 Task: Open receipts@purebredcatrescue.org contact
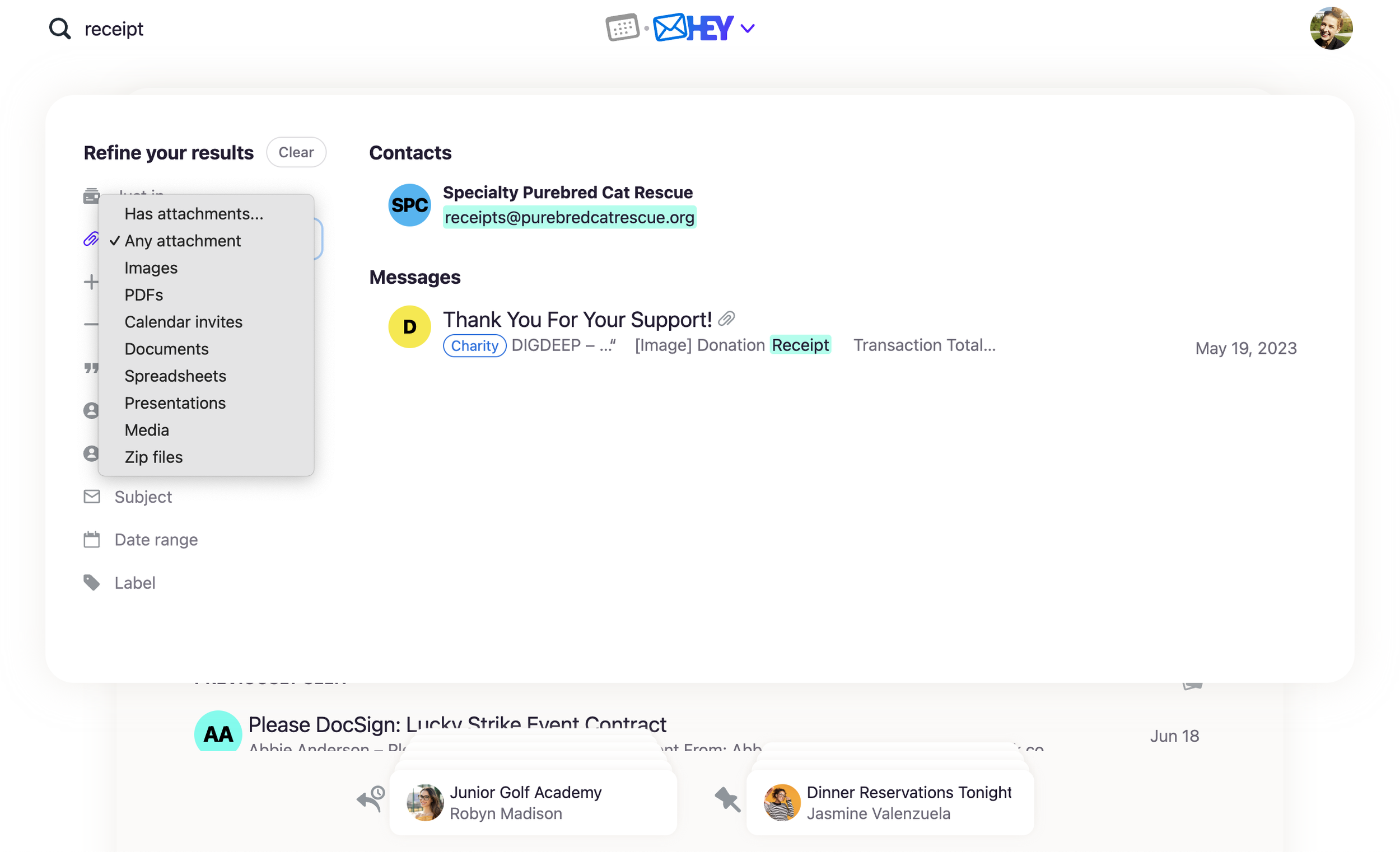569,218
